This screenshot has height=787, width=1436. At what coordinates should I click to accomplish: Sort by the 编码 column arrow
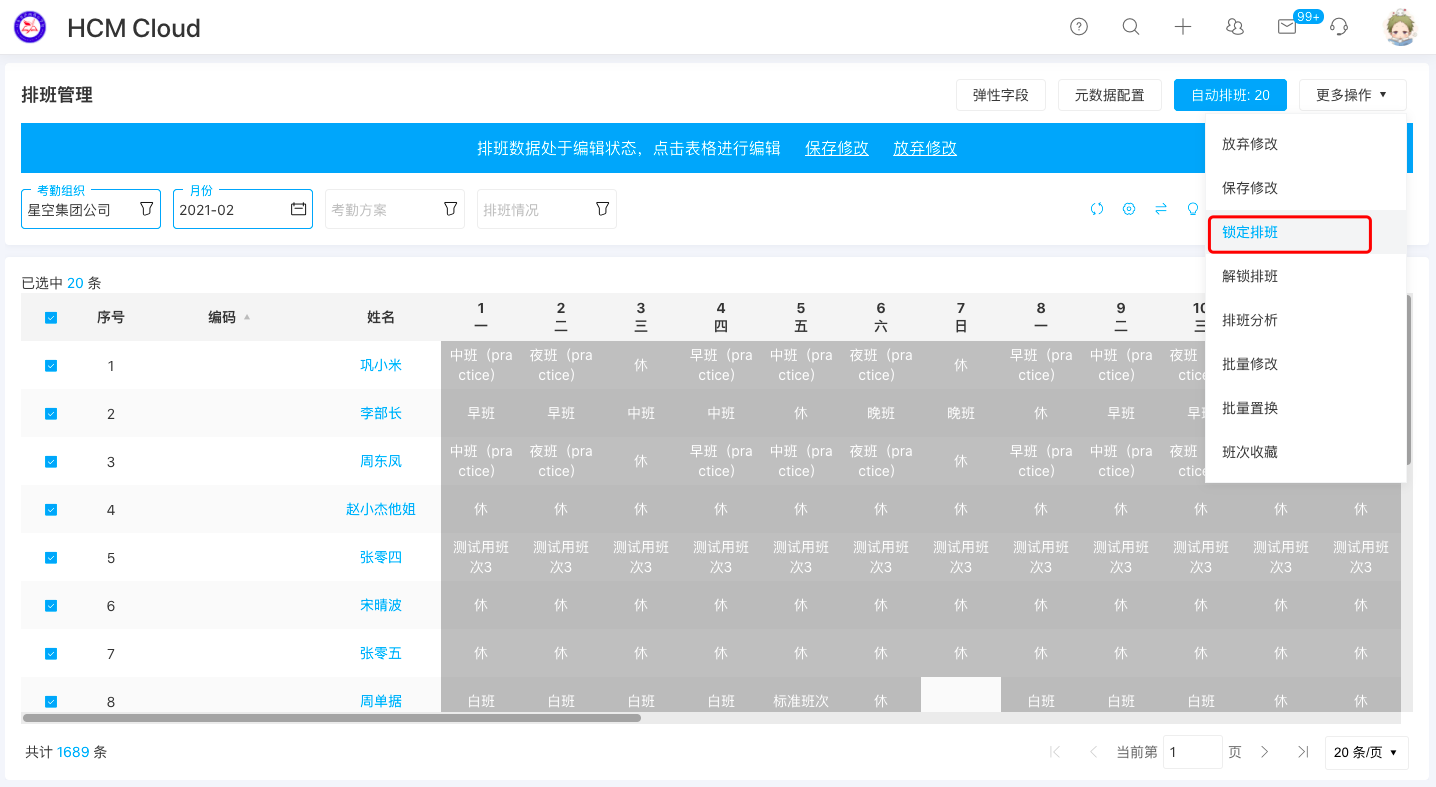pyautogui.click(x=247, y=317)
